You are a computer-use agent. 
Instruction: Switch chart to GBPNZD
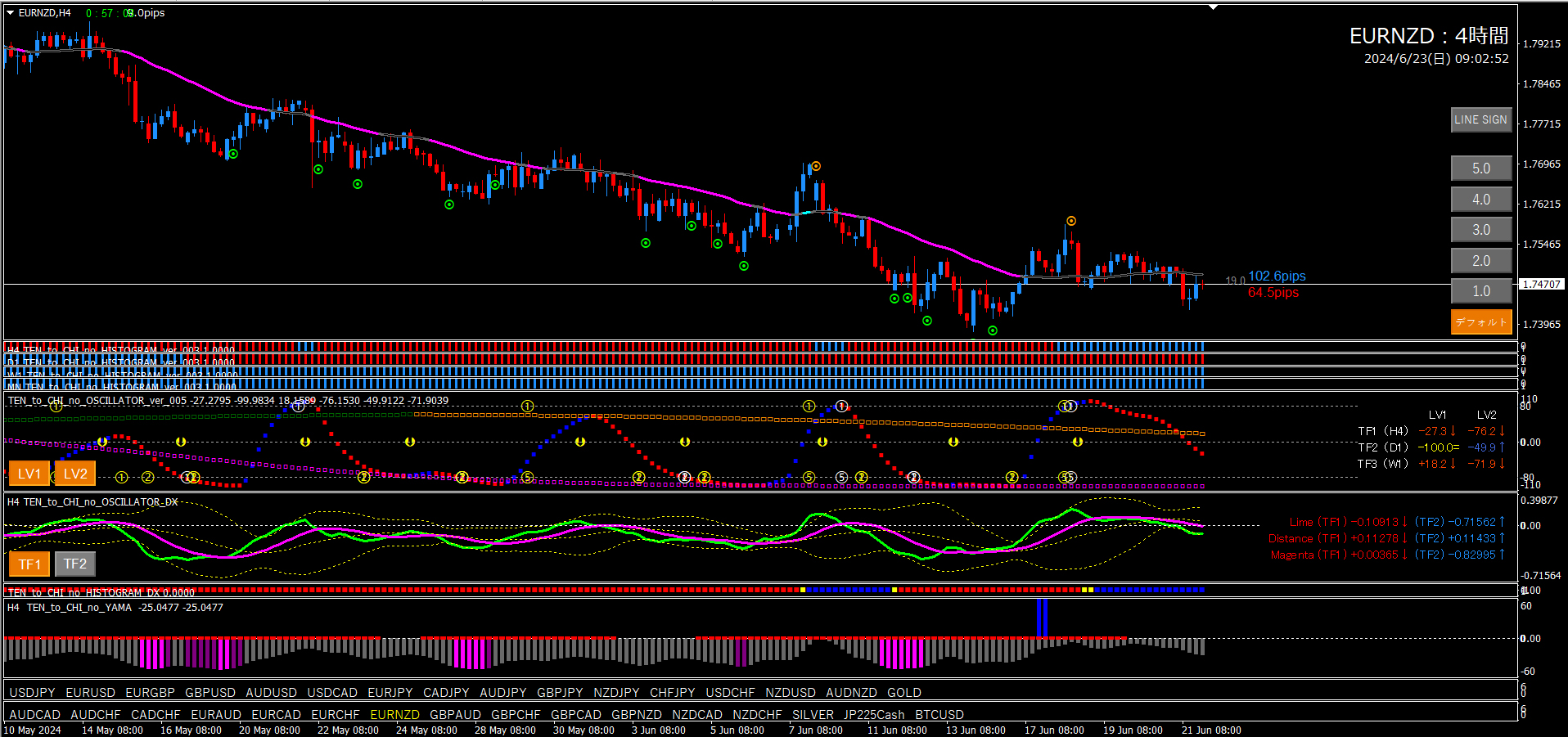tap(637, 715)
